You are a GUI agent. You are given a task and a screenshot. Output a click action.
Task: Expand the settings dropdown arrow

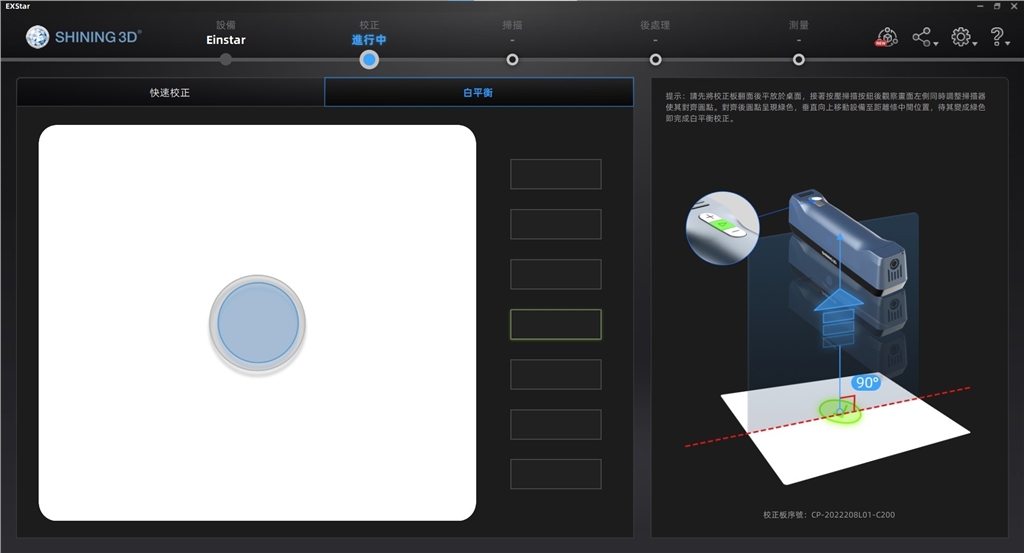click(975, 44)
